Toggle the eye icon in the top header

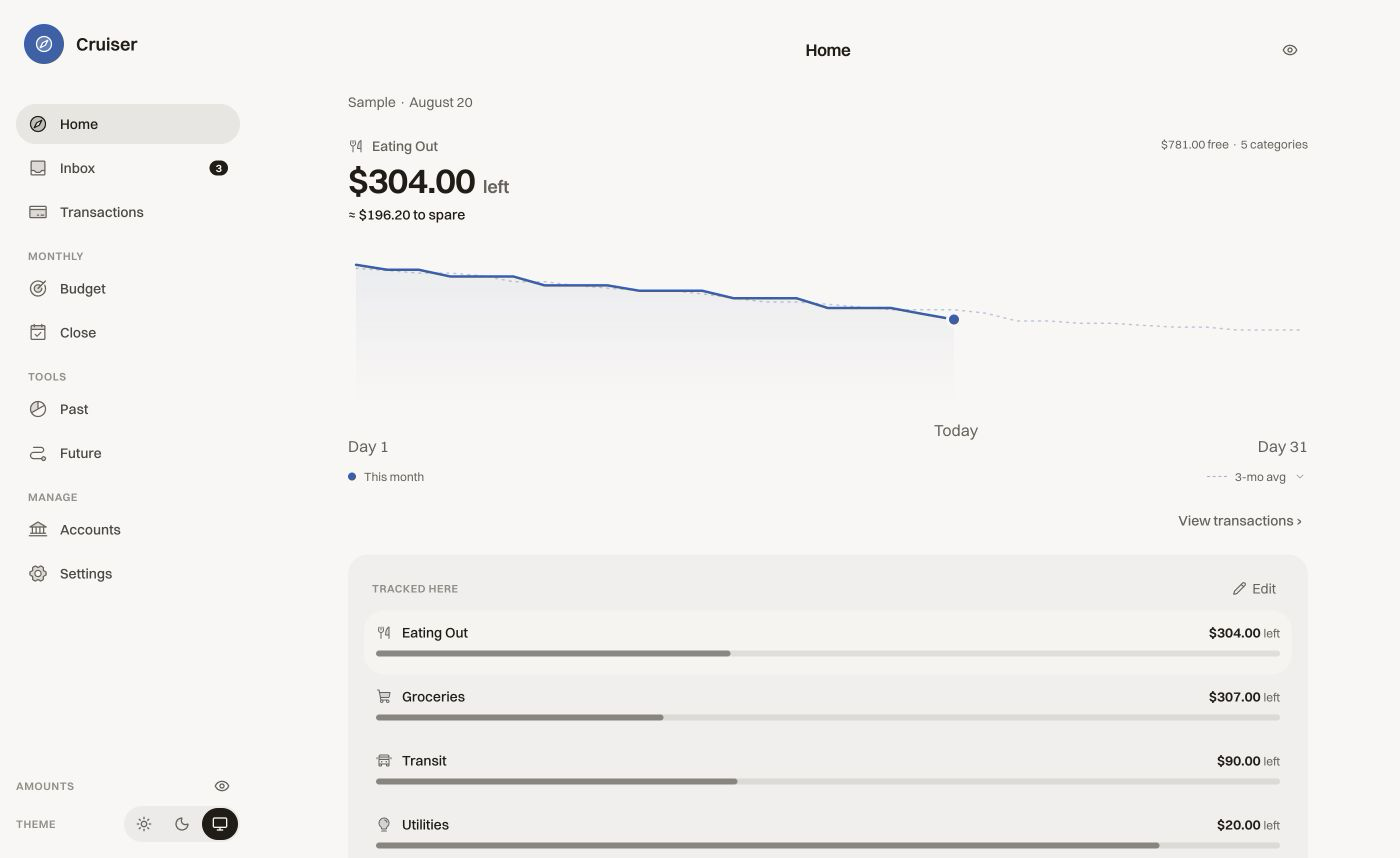click(x=1290, y=50)
